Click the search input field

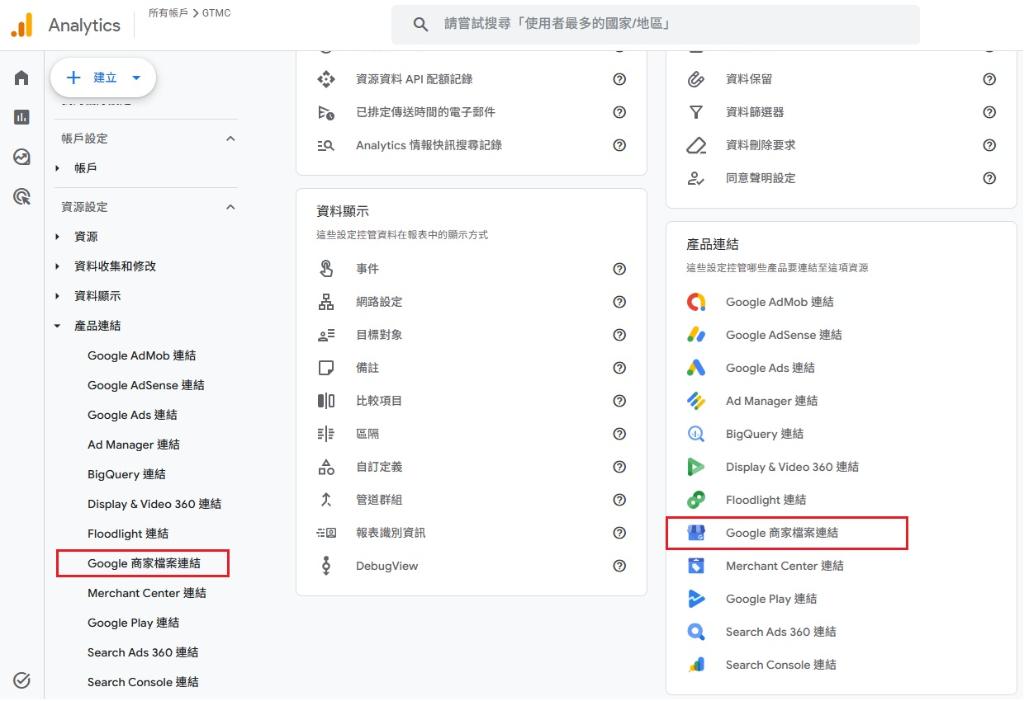(655, 24)
